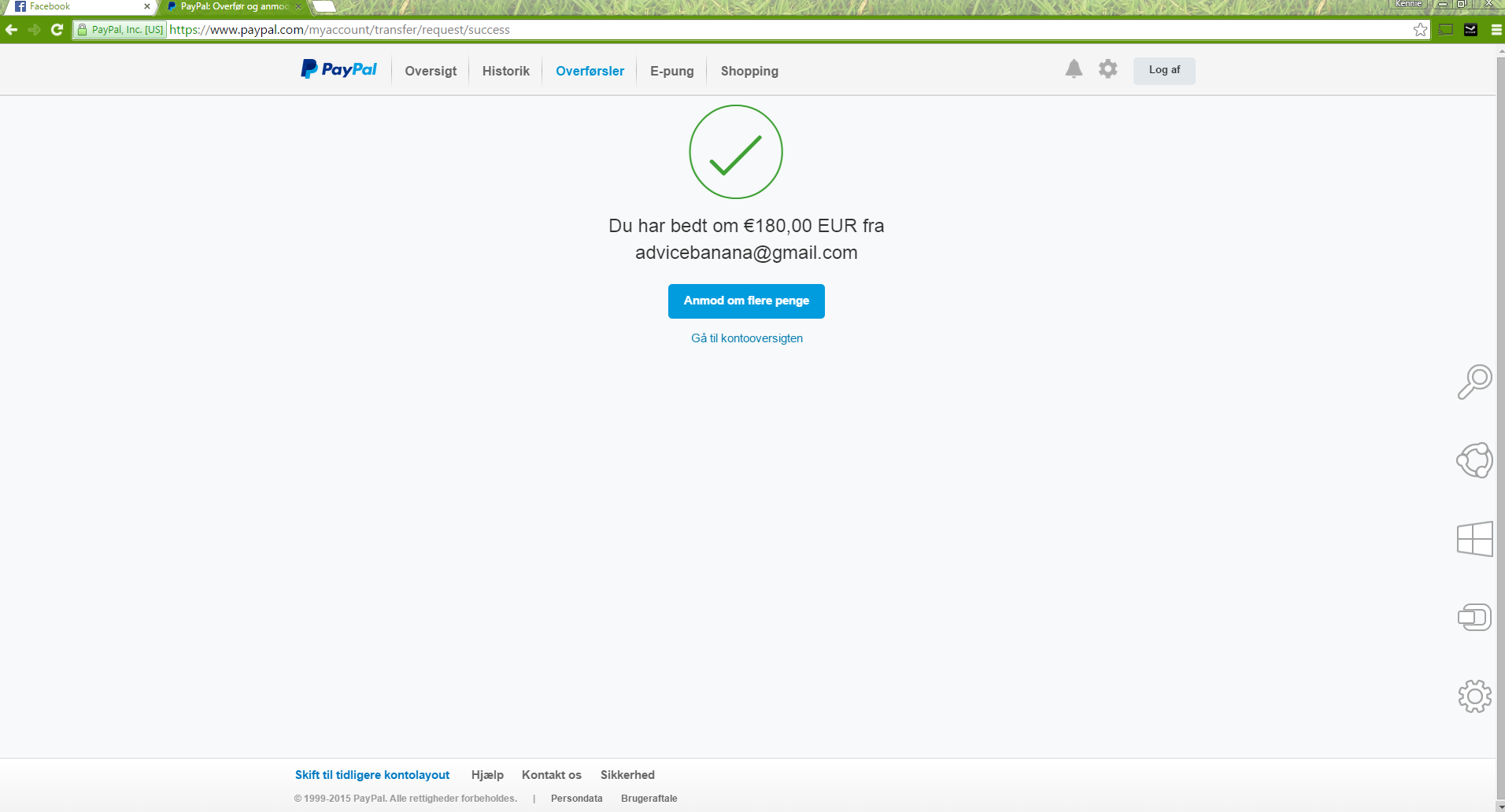This screenshot has width=1505, height=812.
Task: Go to the E-pung navigation item
Action: [671, 71]
